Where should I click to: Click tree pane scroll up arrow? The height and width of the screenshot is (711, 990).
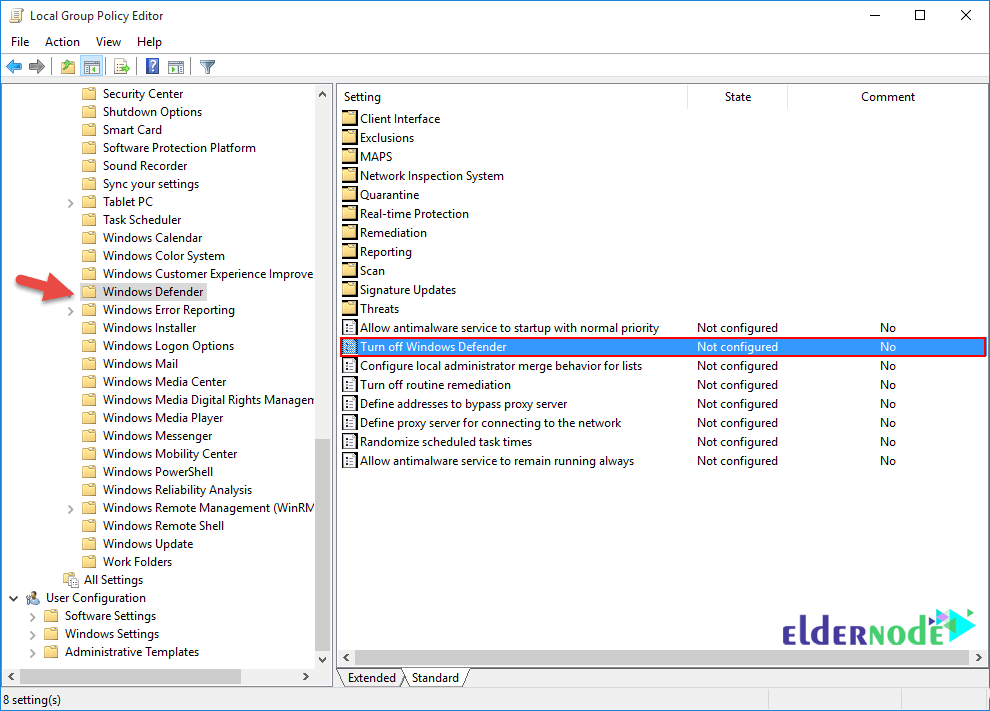pyautogui.click(x=323, y=94)
